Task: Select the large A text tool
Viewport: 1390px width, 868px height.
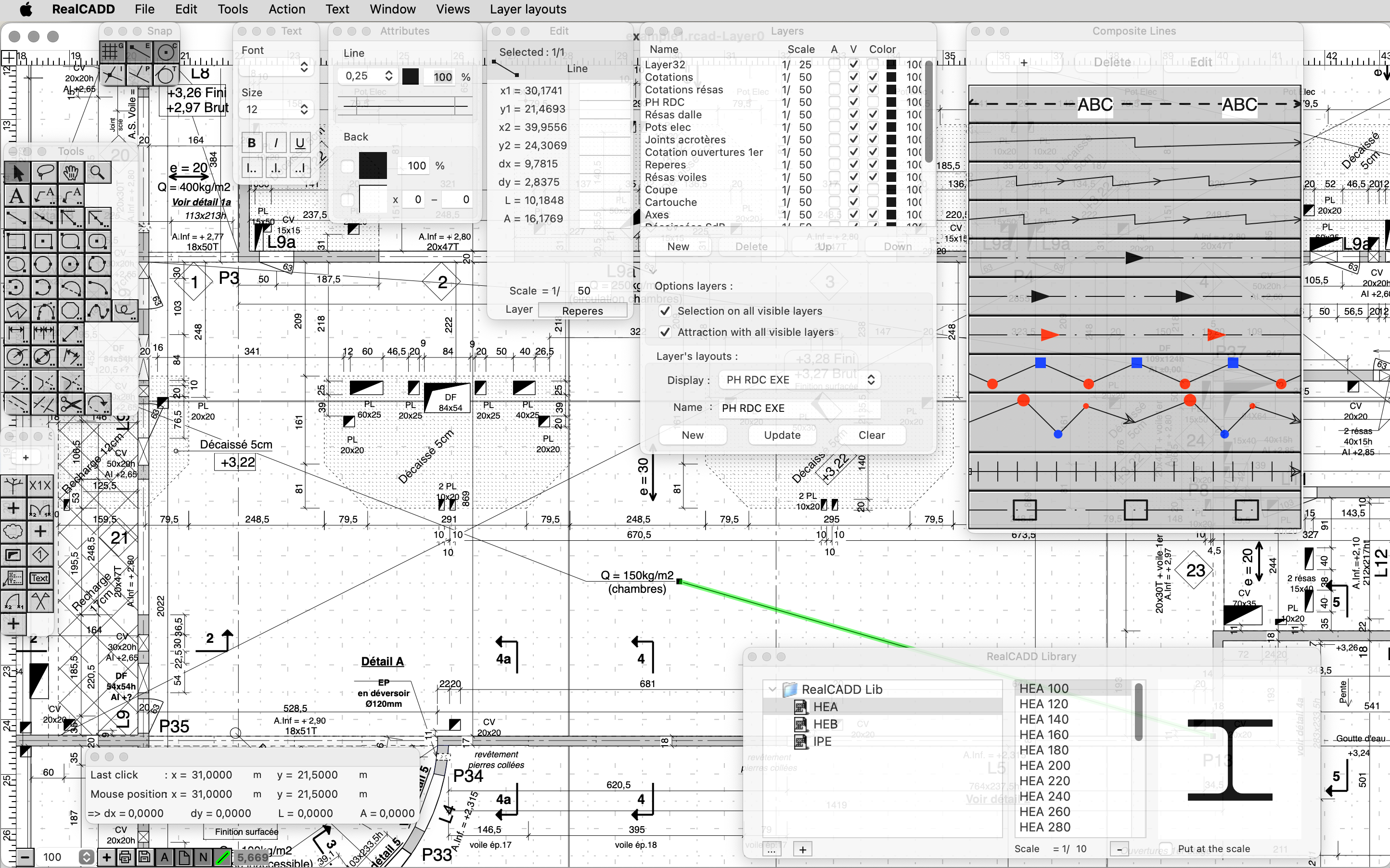Action: click(x=17, y=196)
